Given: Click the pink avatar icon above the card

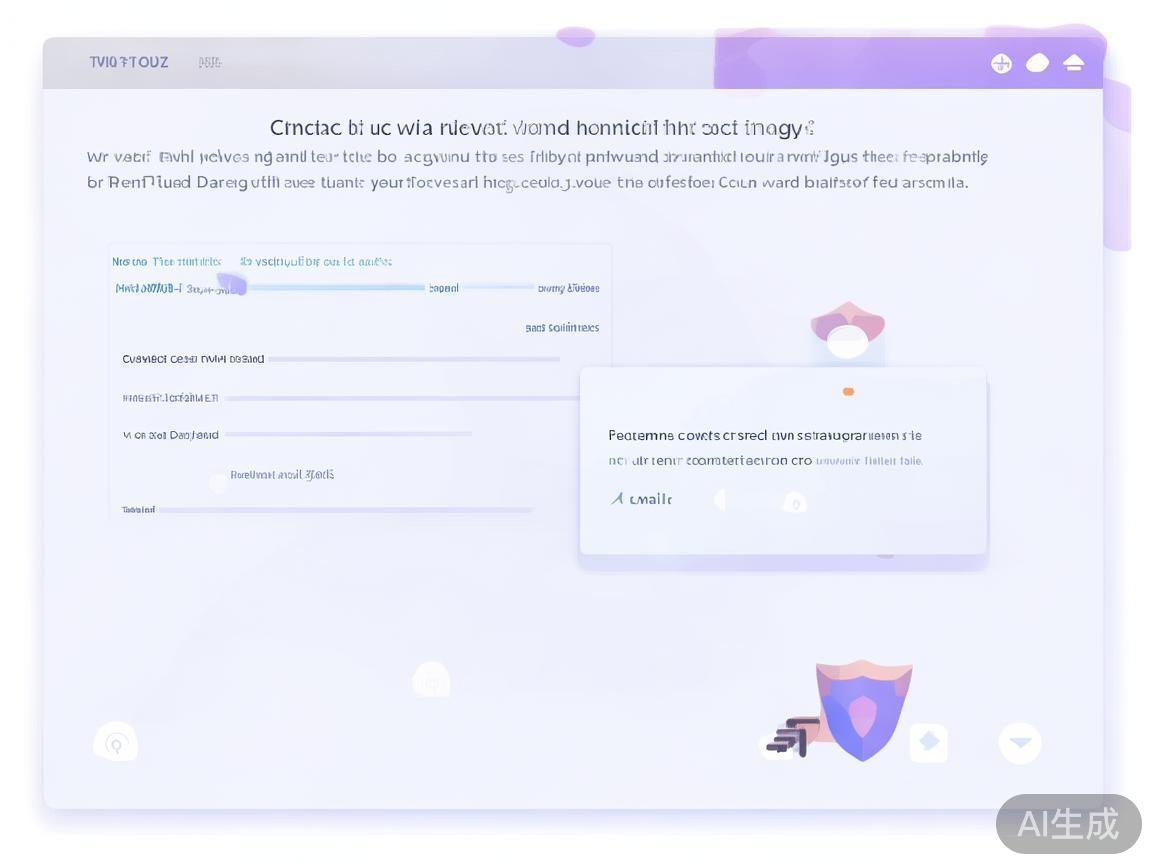Looking at the screenshot, I should pyautogui.click(x=848, y=331).
